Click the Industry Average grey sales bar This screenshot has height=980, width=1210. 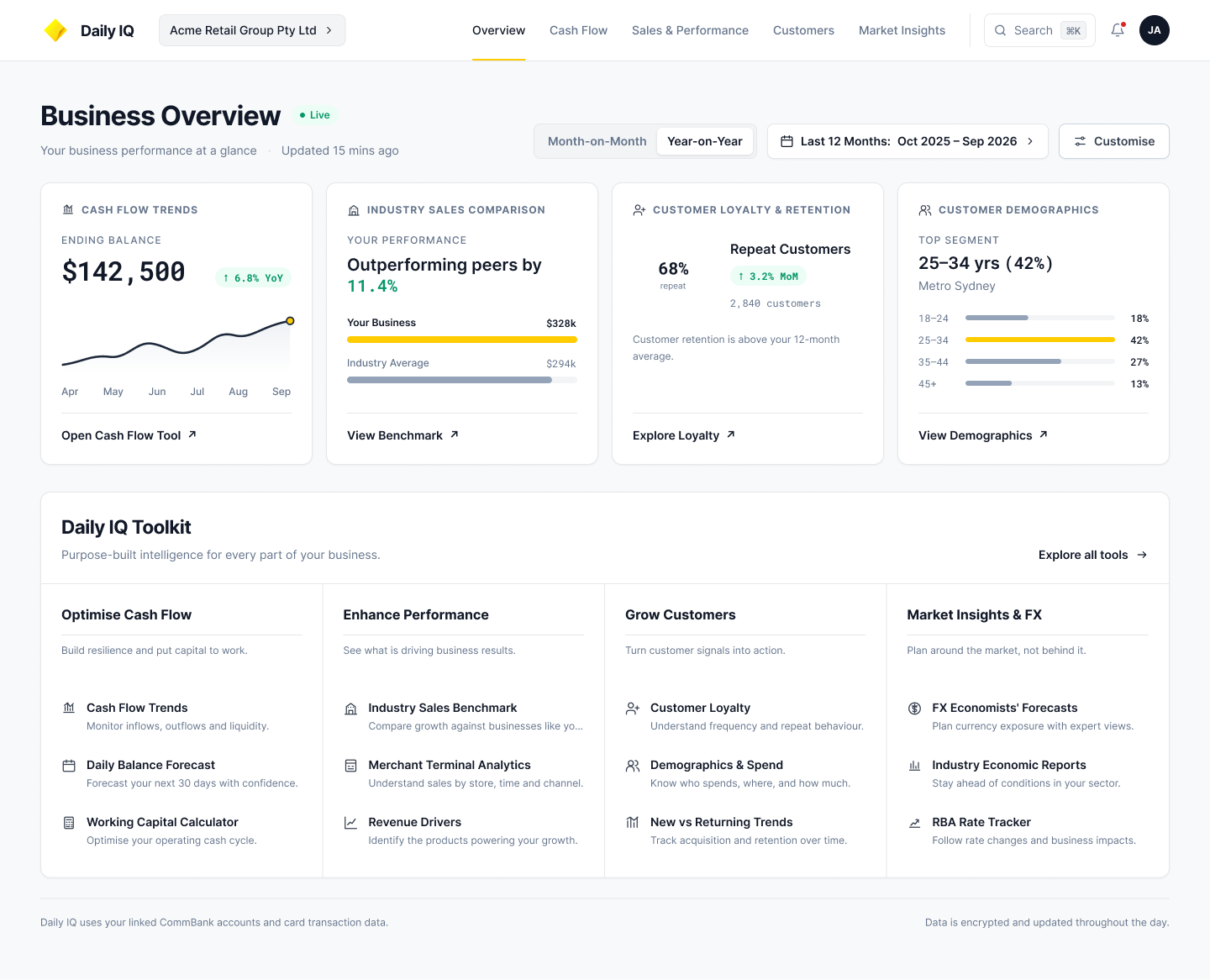tap(462, 380)
